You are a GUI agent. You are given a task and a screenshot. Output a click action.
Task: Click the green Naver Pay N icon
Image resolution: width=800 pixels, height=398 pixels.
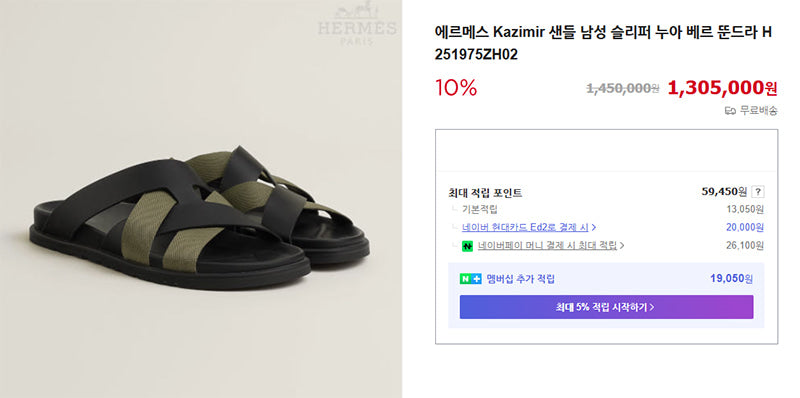click(x=467, y=246)
